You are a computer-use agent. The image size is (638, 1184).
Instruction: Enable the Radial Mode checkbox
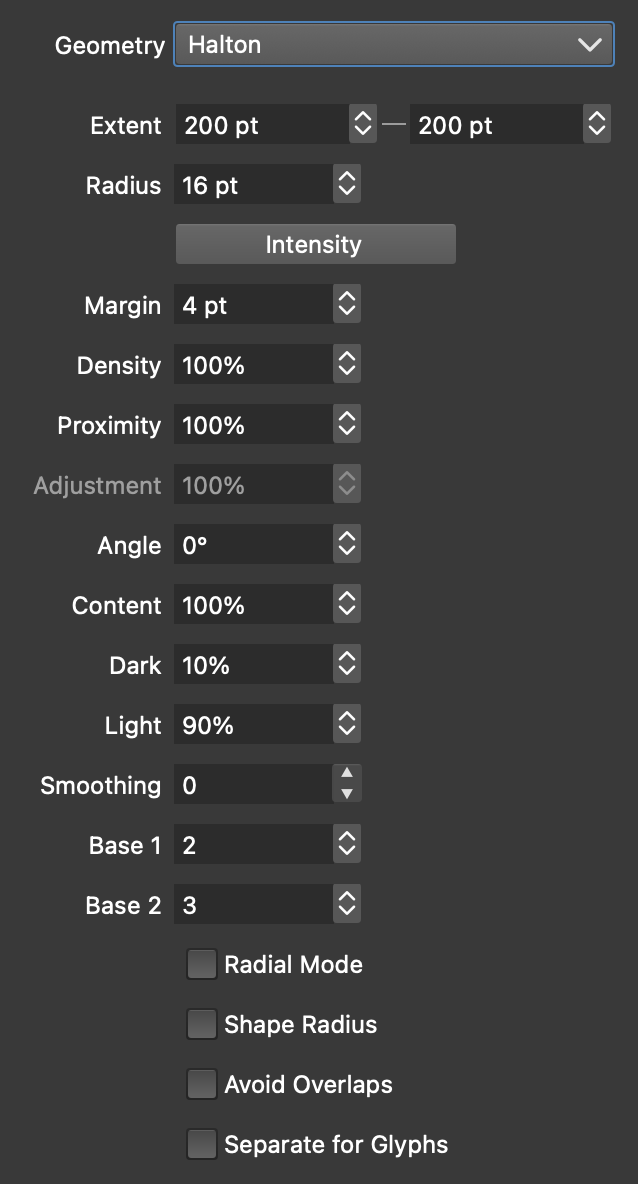pos(202,965)
